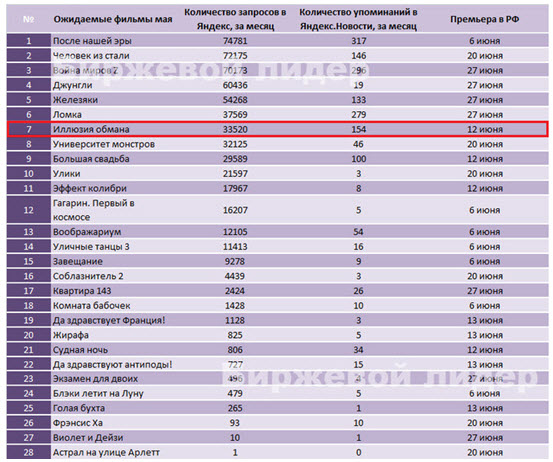The width and height of the screenshot is (553, 462).
Task: Click the mentions count 317
Action: (359, 41)
